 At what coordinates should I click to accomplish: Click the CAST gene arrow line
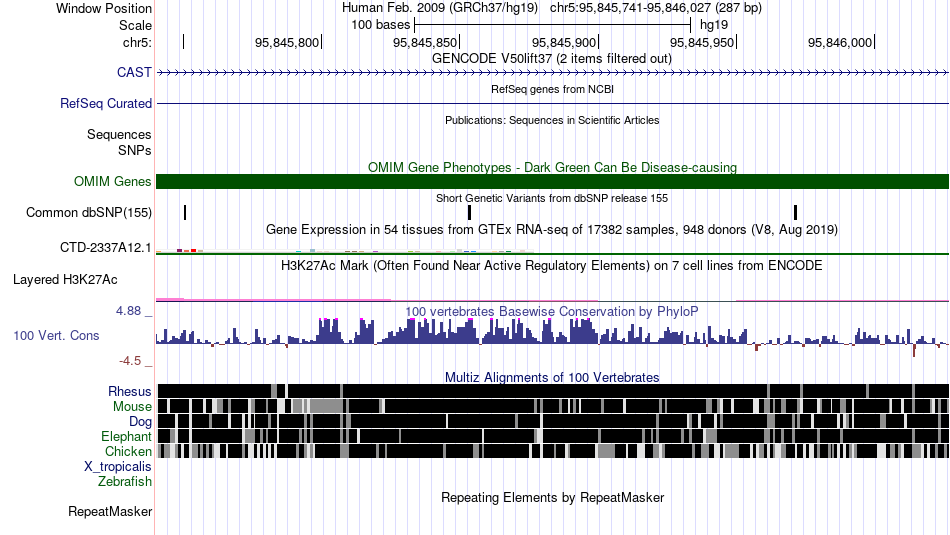coord(553,73)
